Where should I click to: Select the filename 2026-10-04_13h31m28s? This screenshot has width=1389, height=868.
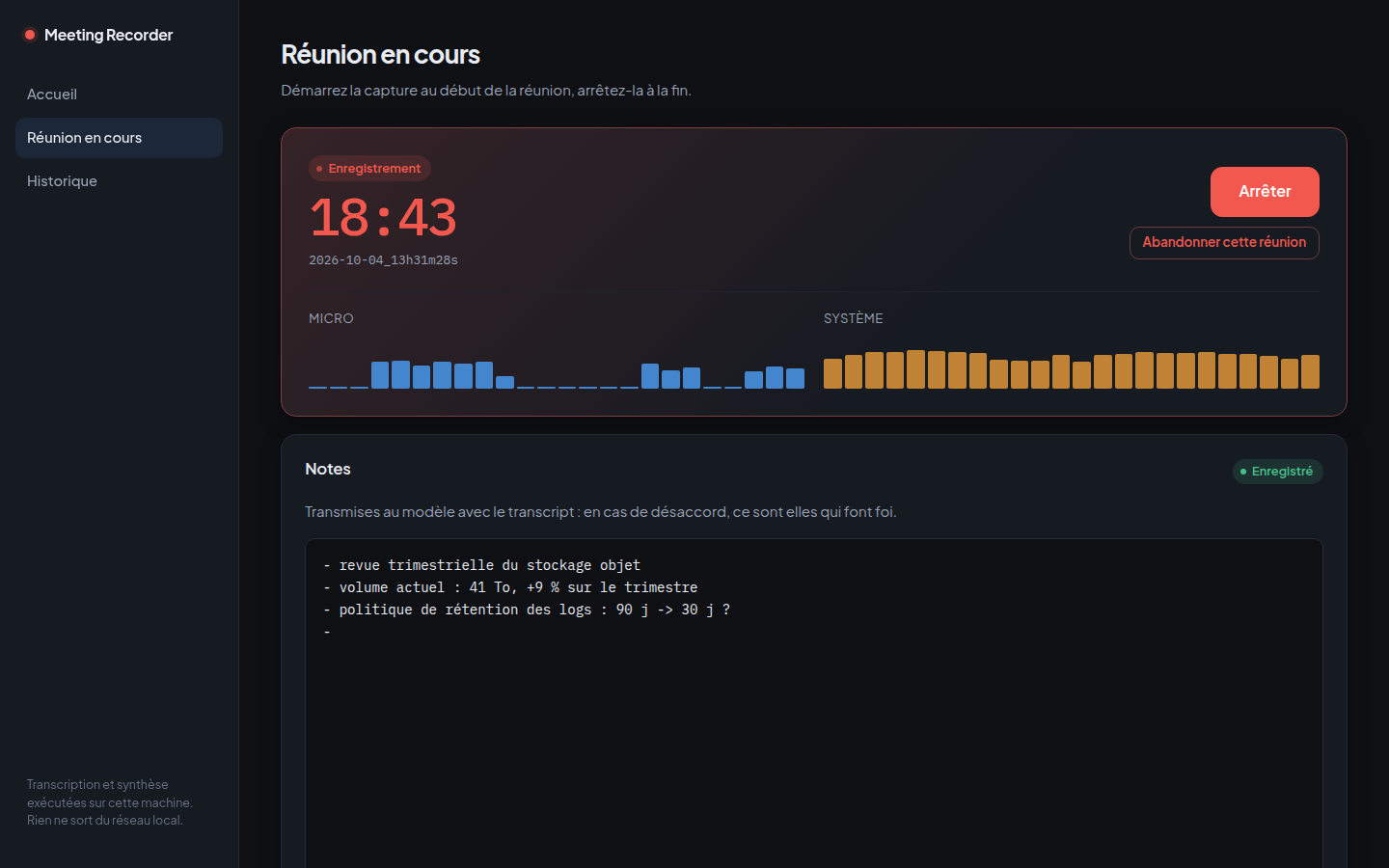click(x=383, y=260)
